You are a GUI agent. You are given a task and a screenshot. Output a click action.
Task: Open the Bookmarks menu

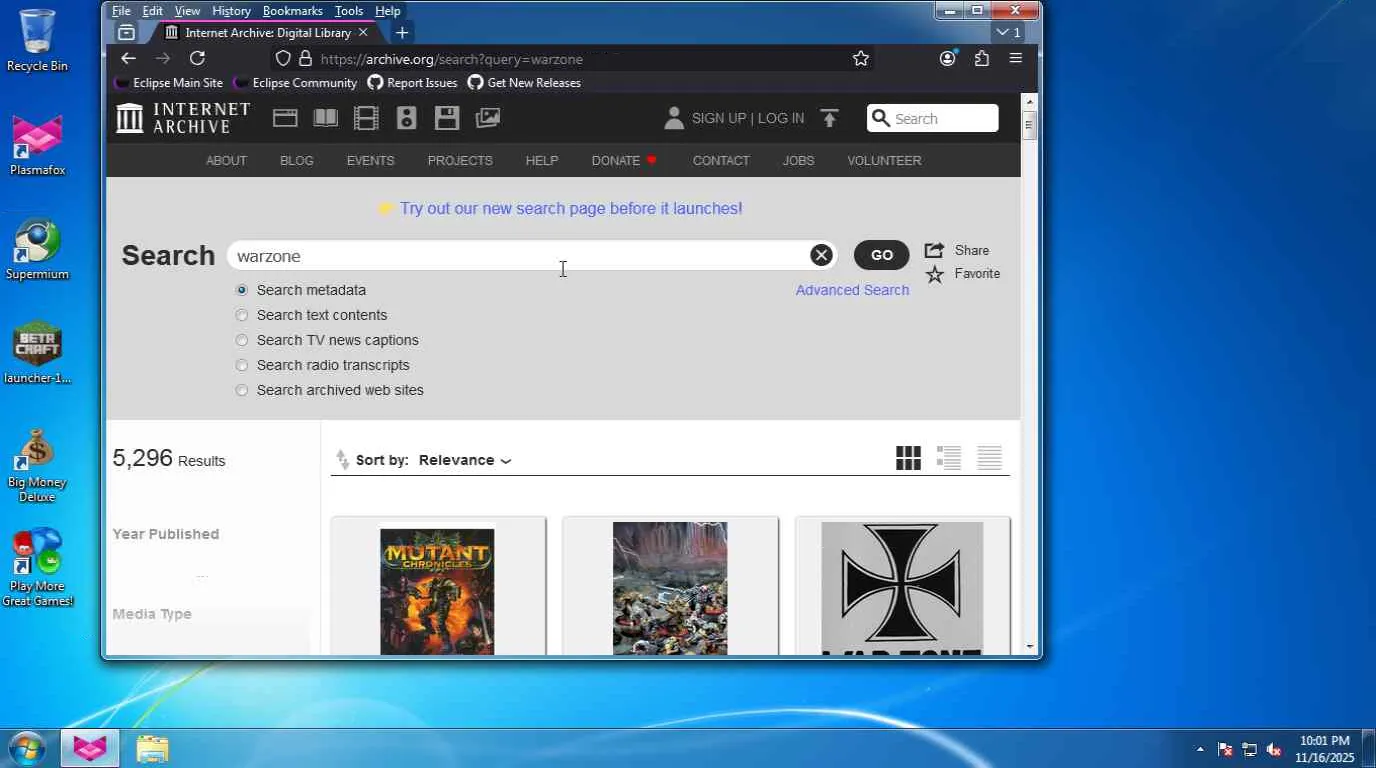coord(292,11)
